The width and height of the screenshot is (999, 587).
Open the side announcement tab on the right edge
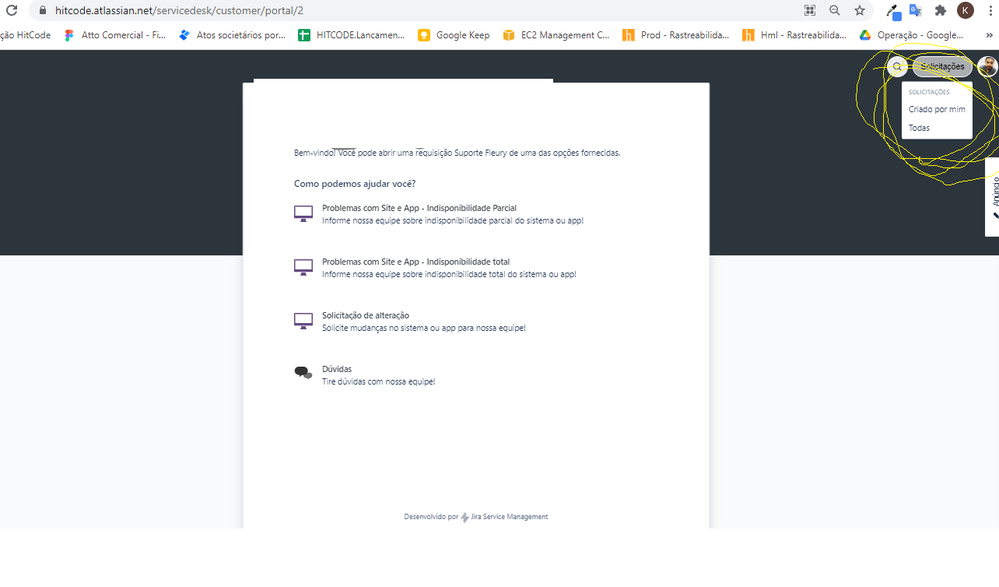[993, 197]
